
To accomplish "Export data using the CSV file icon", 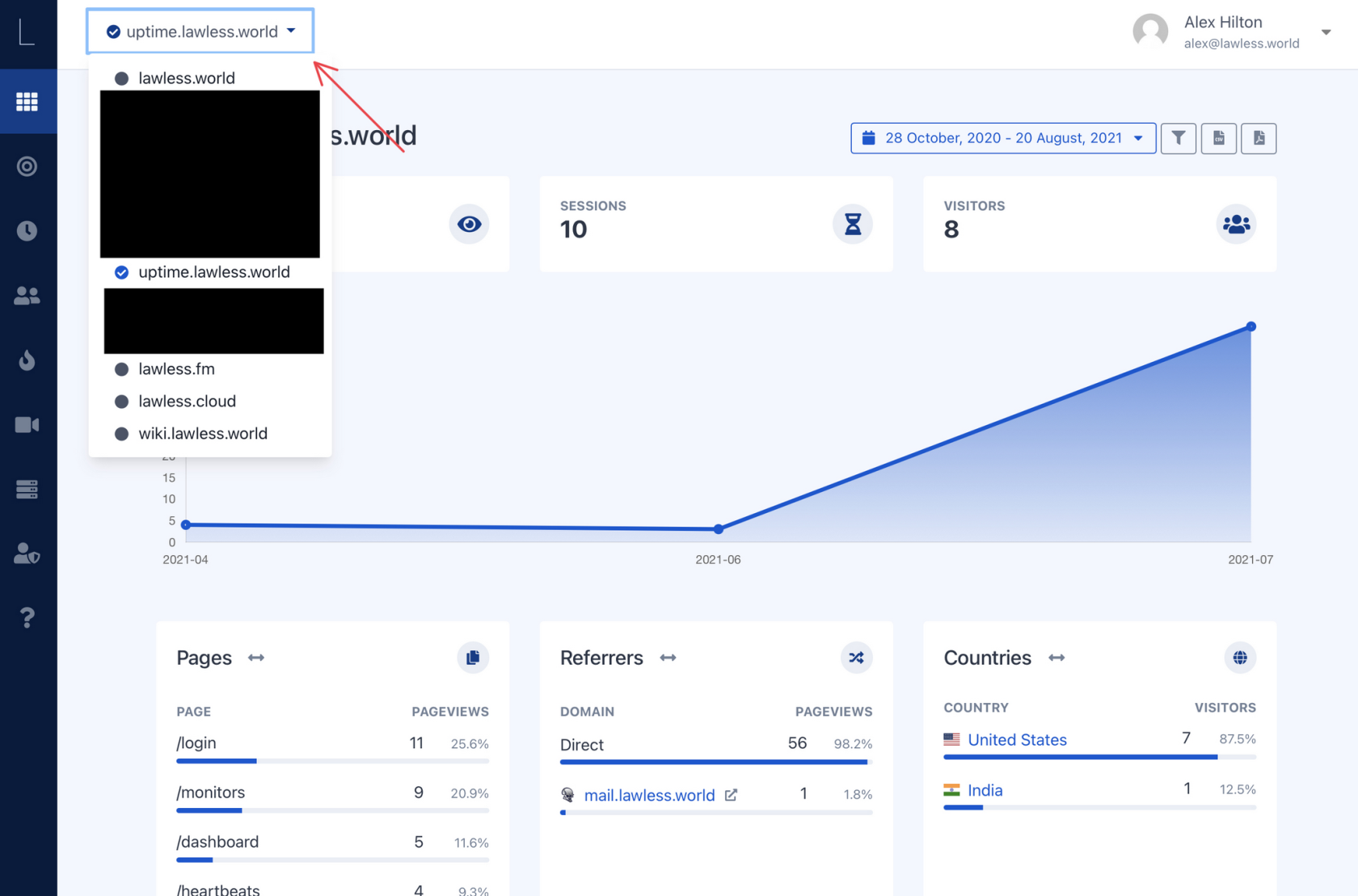I will coord(1218,138).
